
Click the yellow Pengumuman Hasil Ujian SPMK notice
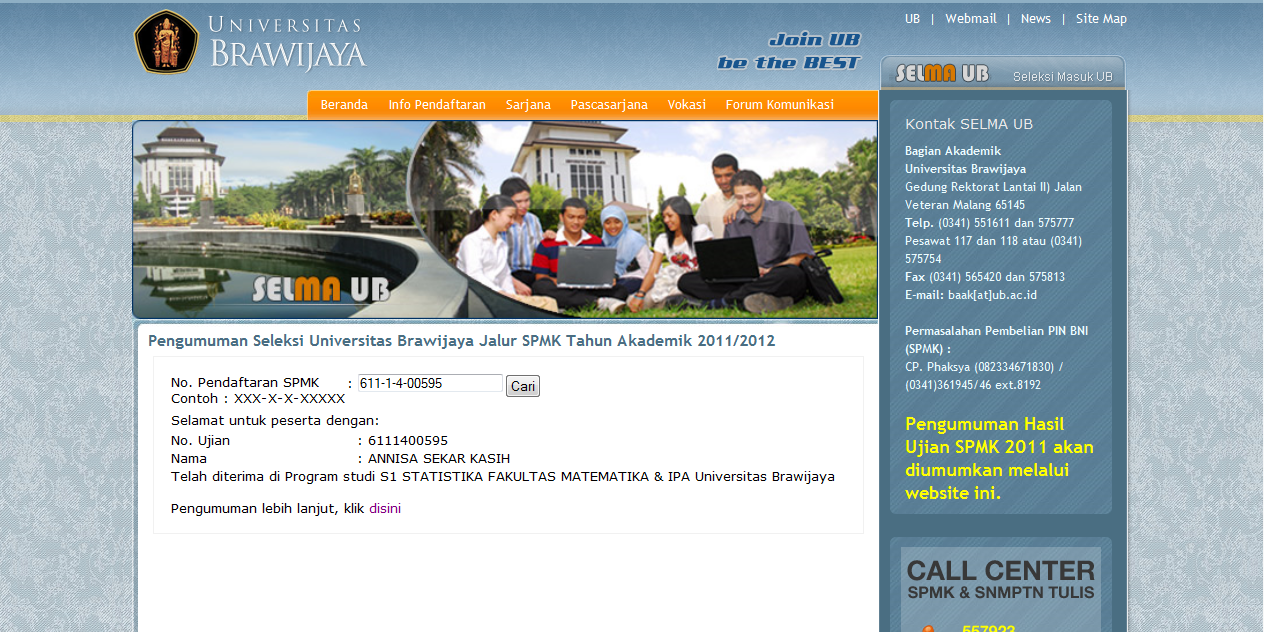point(1000,458)
